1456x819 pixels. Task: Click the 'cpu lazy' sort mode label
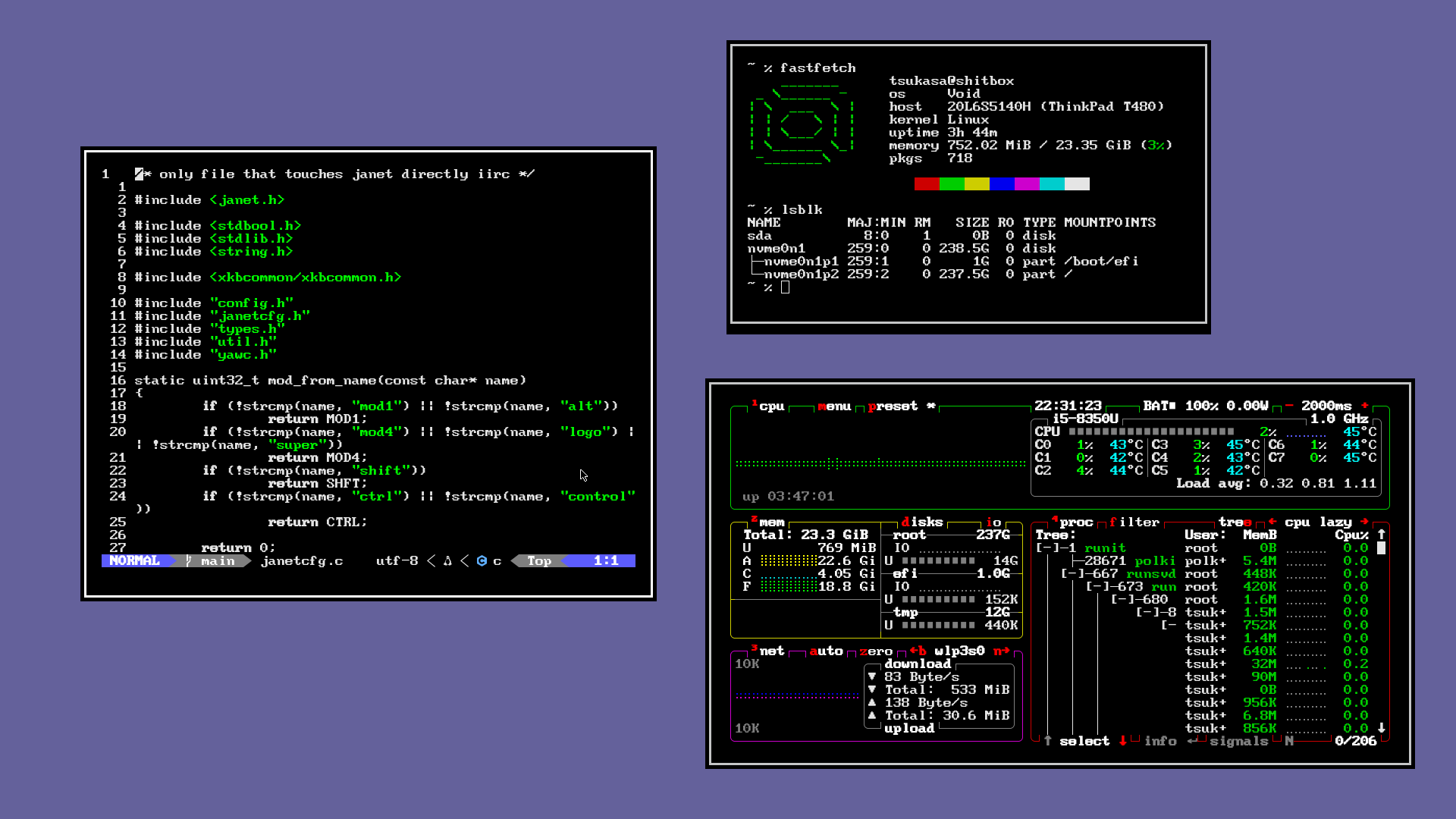coord(1318,522)
